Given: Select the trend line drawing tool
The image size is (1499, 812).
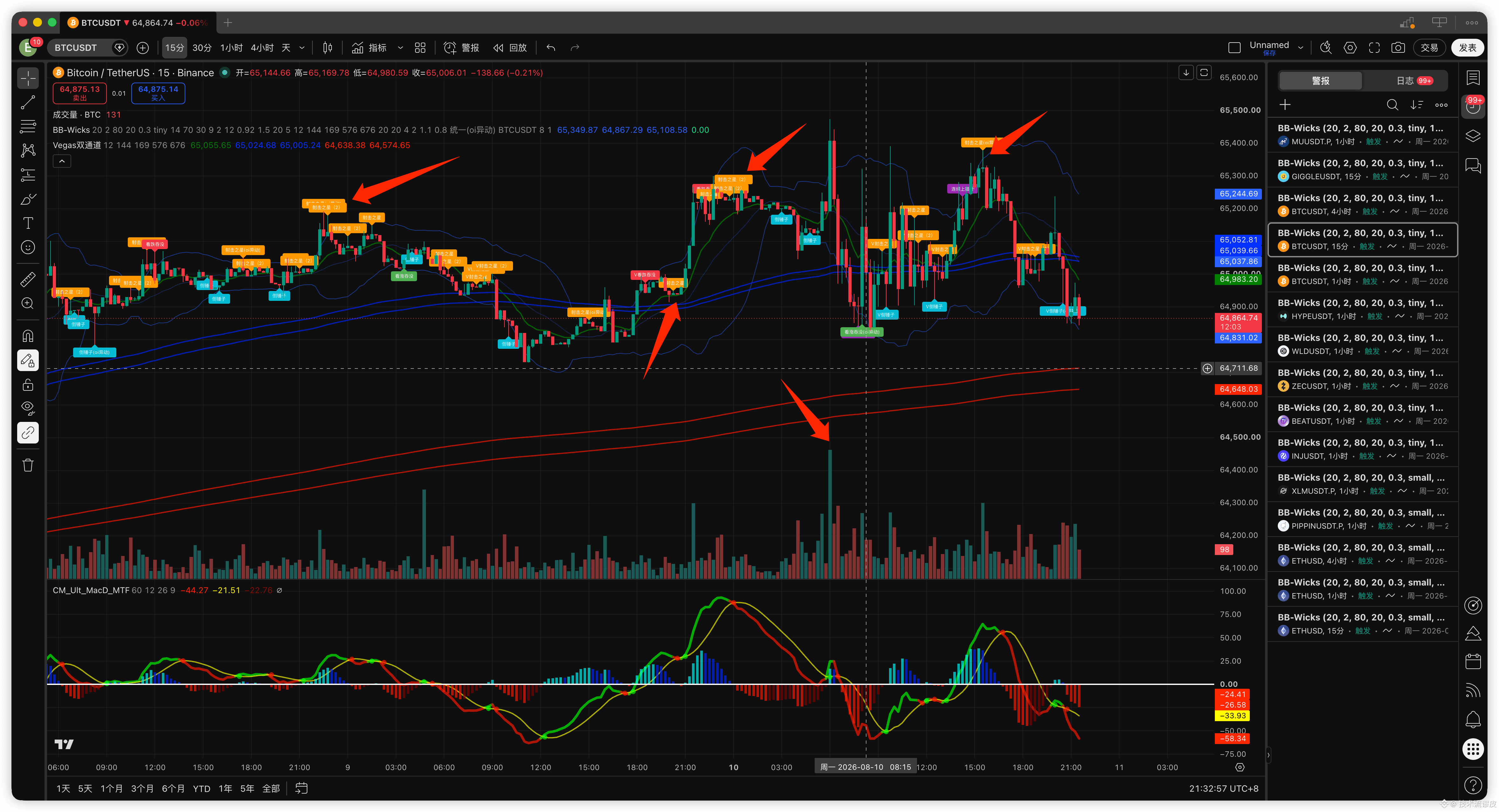Looking at the screenshot, I should click(28, 102).
